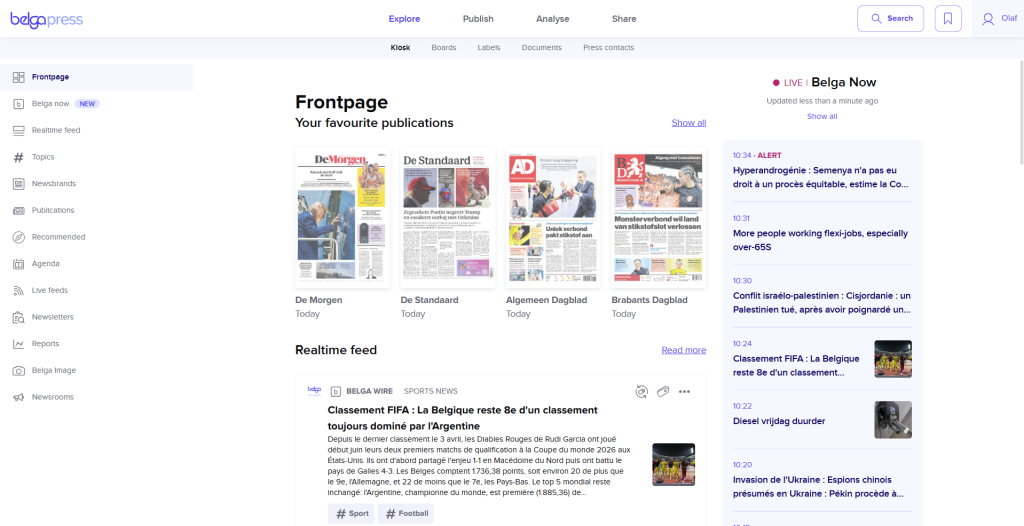Open the De Standaard front page thumbnail
1024x526 pixels.
point(448,217)
